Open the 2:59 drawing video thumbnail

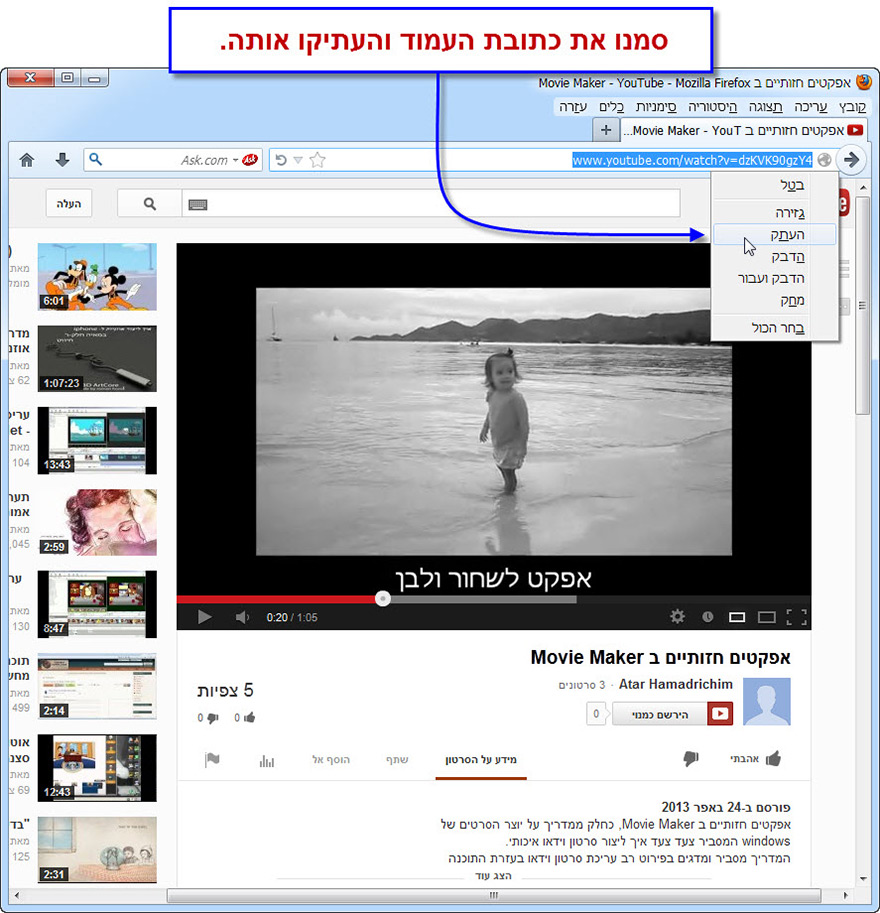[x=97, y=522]
